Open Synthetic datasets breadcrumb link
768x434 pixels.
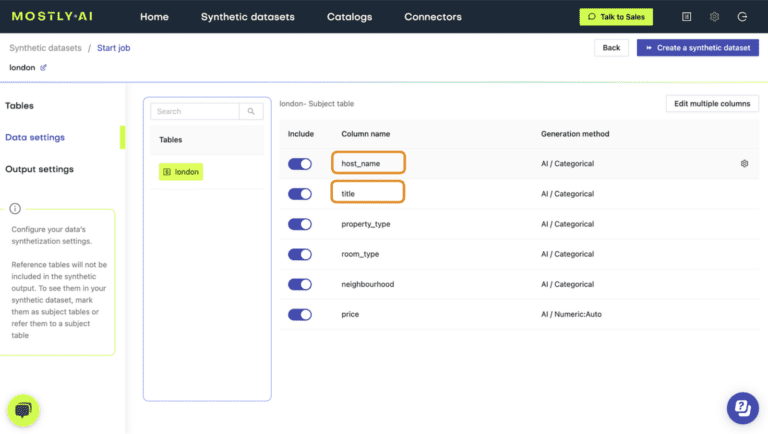(45, 48)
